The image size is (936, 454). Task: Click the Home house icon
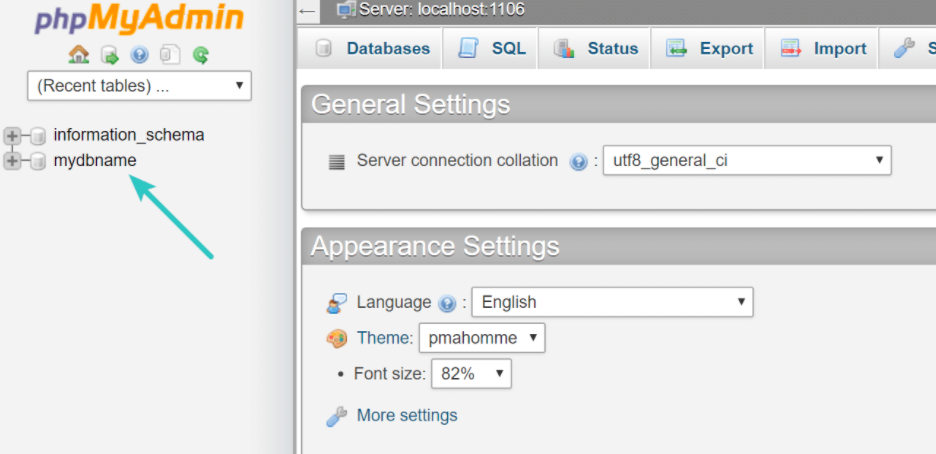(79, 55)
